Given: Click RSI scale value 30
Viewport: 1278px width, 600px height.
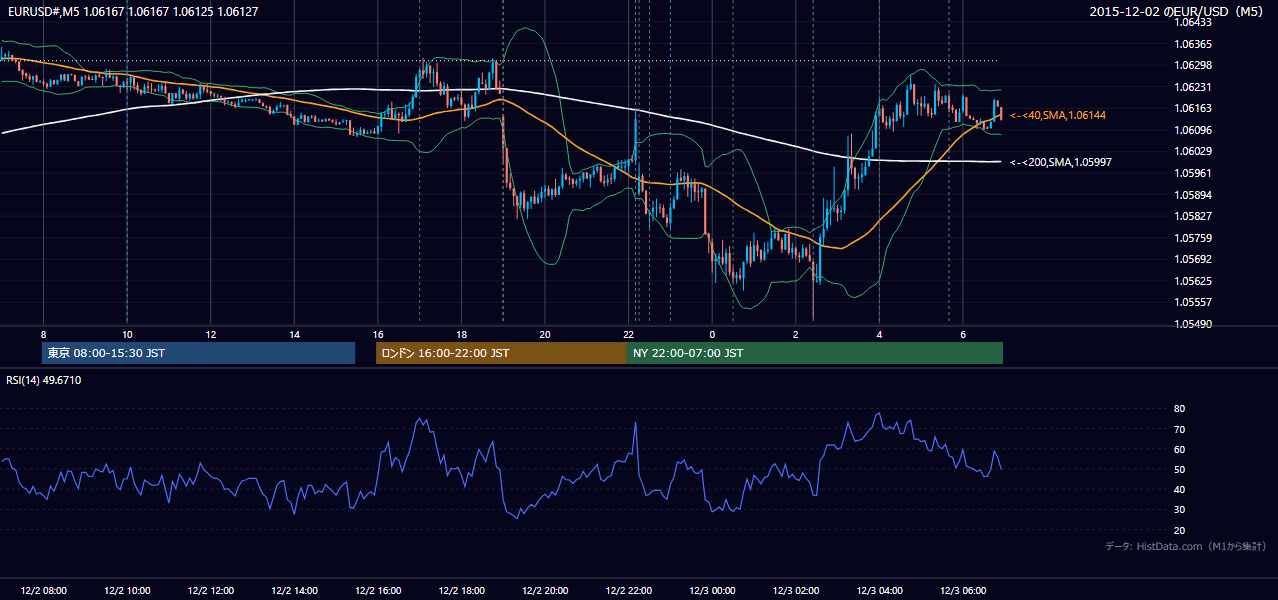Looking at the screenshot, I should pos(1180,510).
